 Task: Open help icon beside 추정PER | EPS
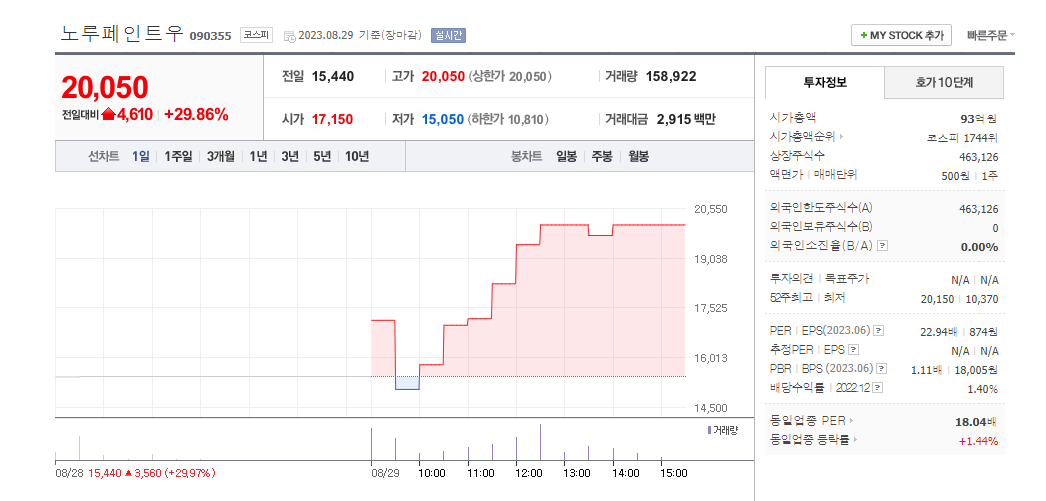pyautogui.click(x=853, y=350)
